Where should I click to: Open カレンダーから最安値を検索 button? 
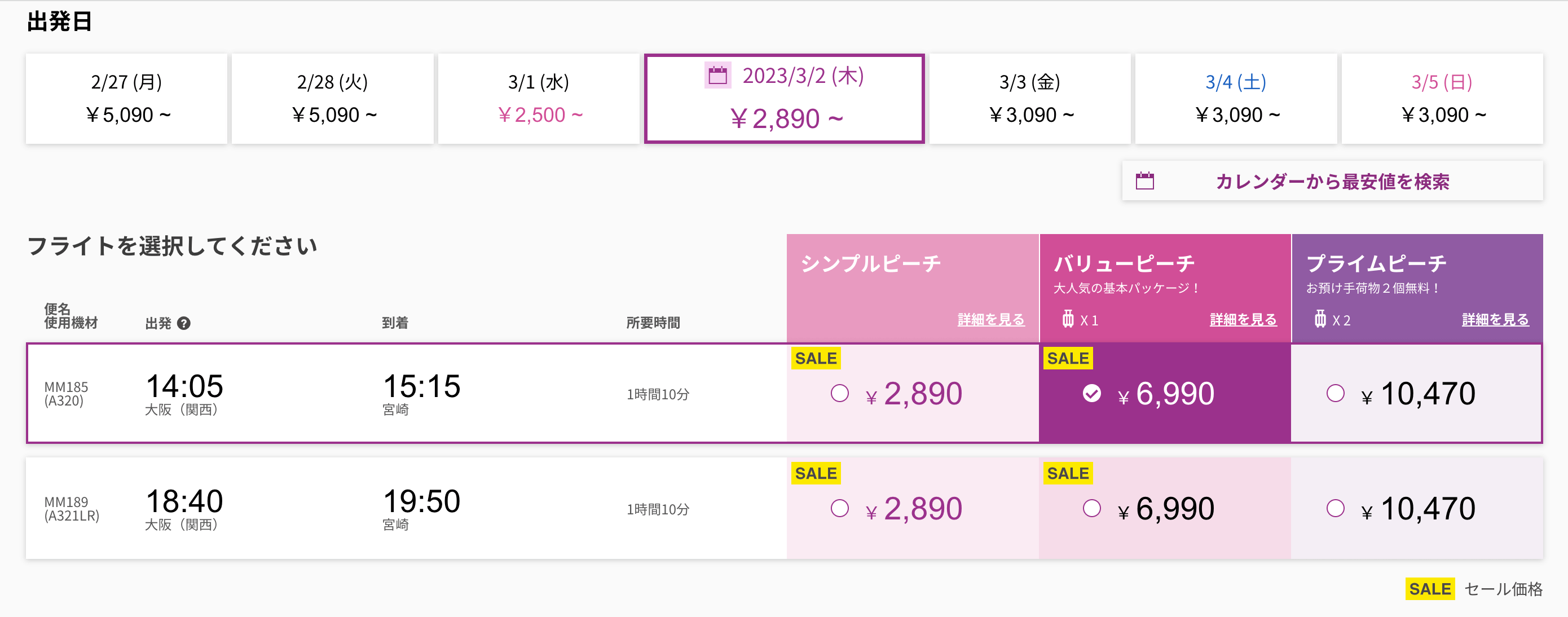(x=1332, y=180)
